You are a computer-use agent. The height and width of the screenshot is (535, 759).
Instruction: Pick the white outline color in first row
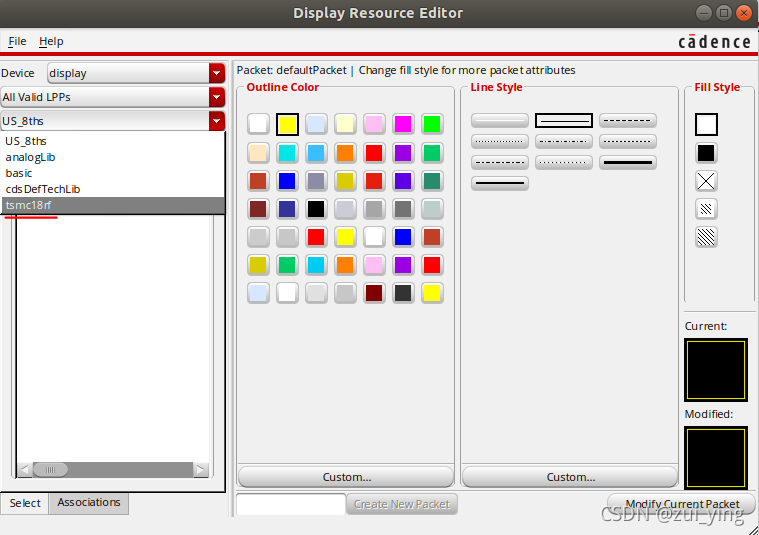coord(258,124)
